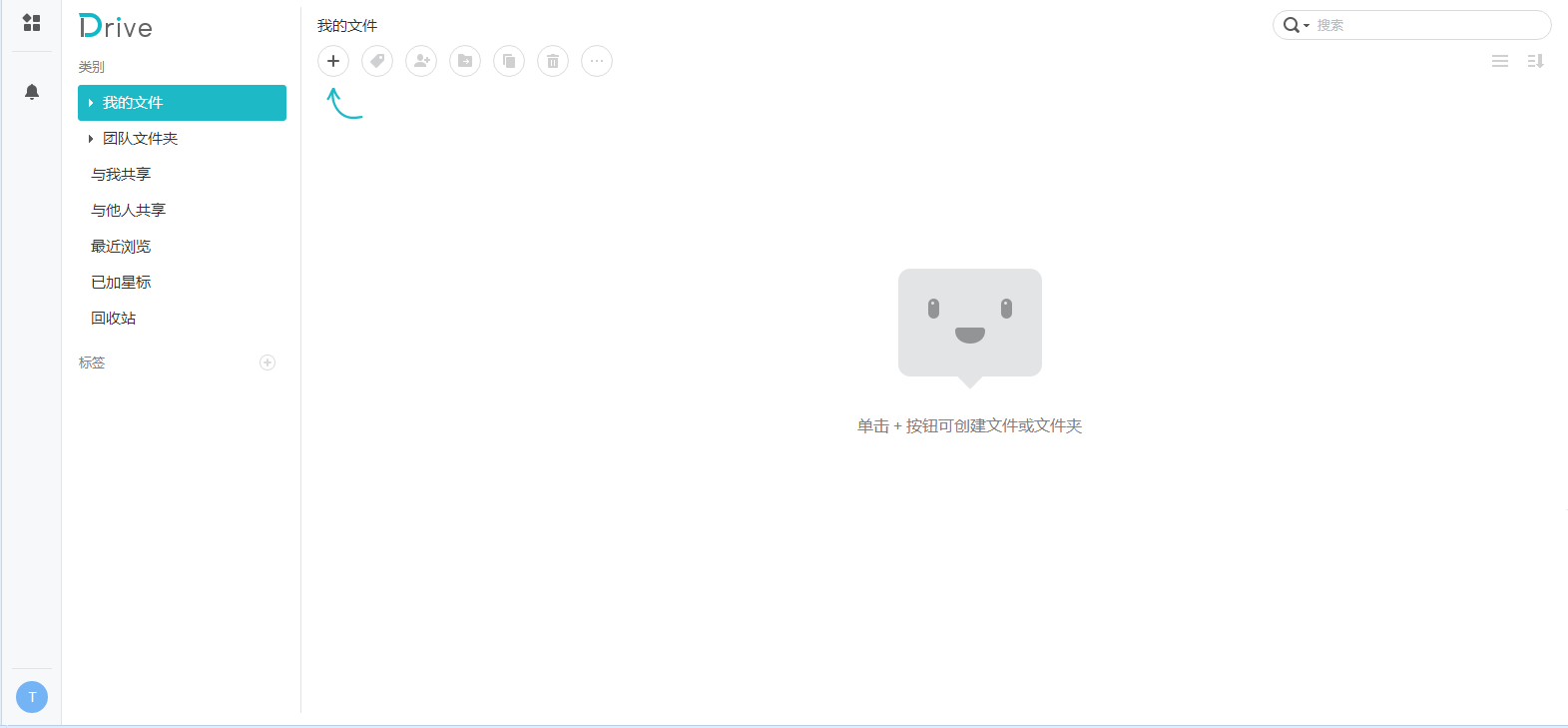Open the notifications bell

click(x=32, y=92)
